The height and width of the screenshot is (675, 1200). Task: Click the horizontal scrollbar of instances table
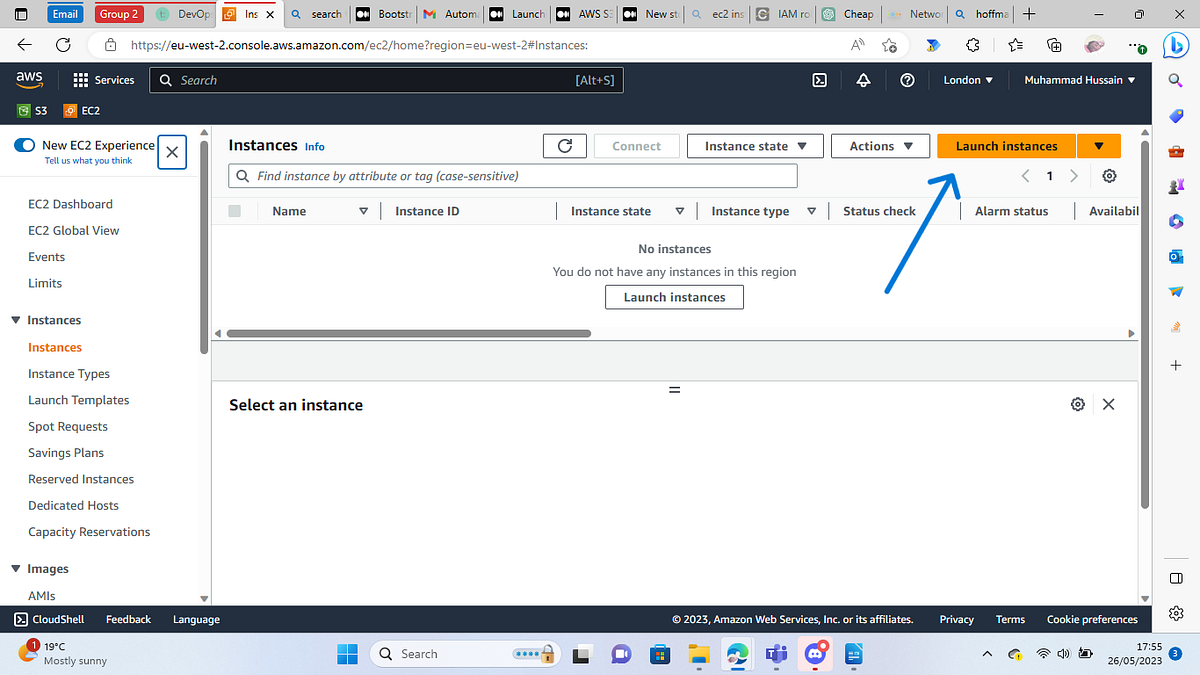409,334
